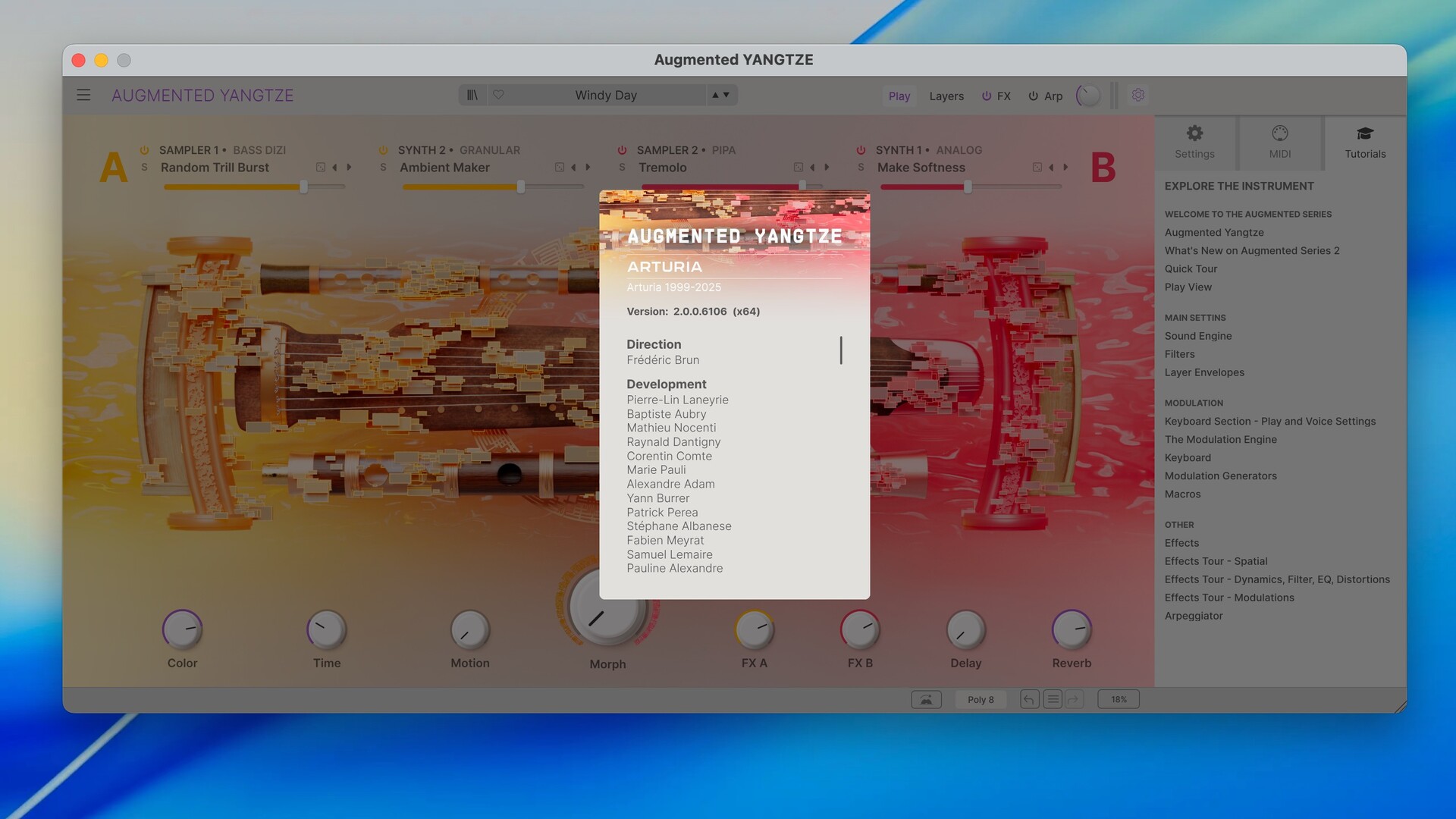Click the Reverb macro knob
1456x819 pixels.
1072,629
